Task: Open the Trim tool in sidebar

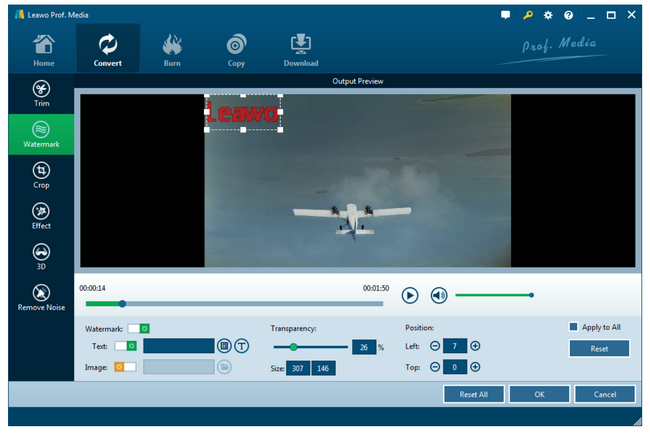Action: pos(41,93)
